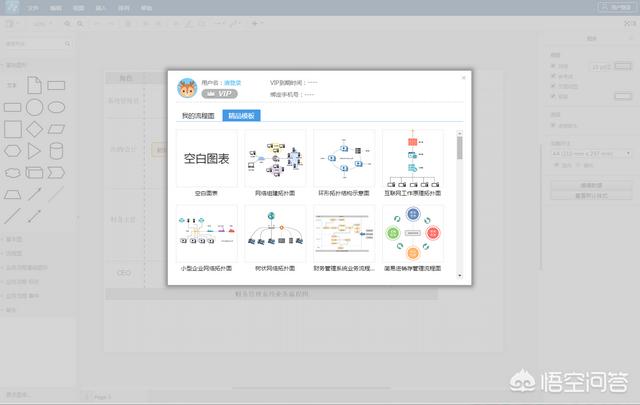This screenshot has height=405, width=640.
Task: Select the hexagon shape
Action: [x=13, y=151]
